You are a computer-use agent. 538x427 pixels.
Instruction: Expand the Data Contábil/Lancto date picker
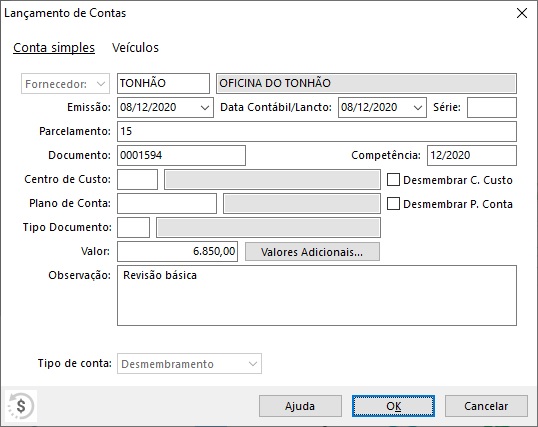tap(418, 107)
